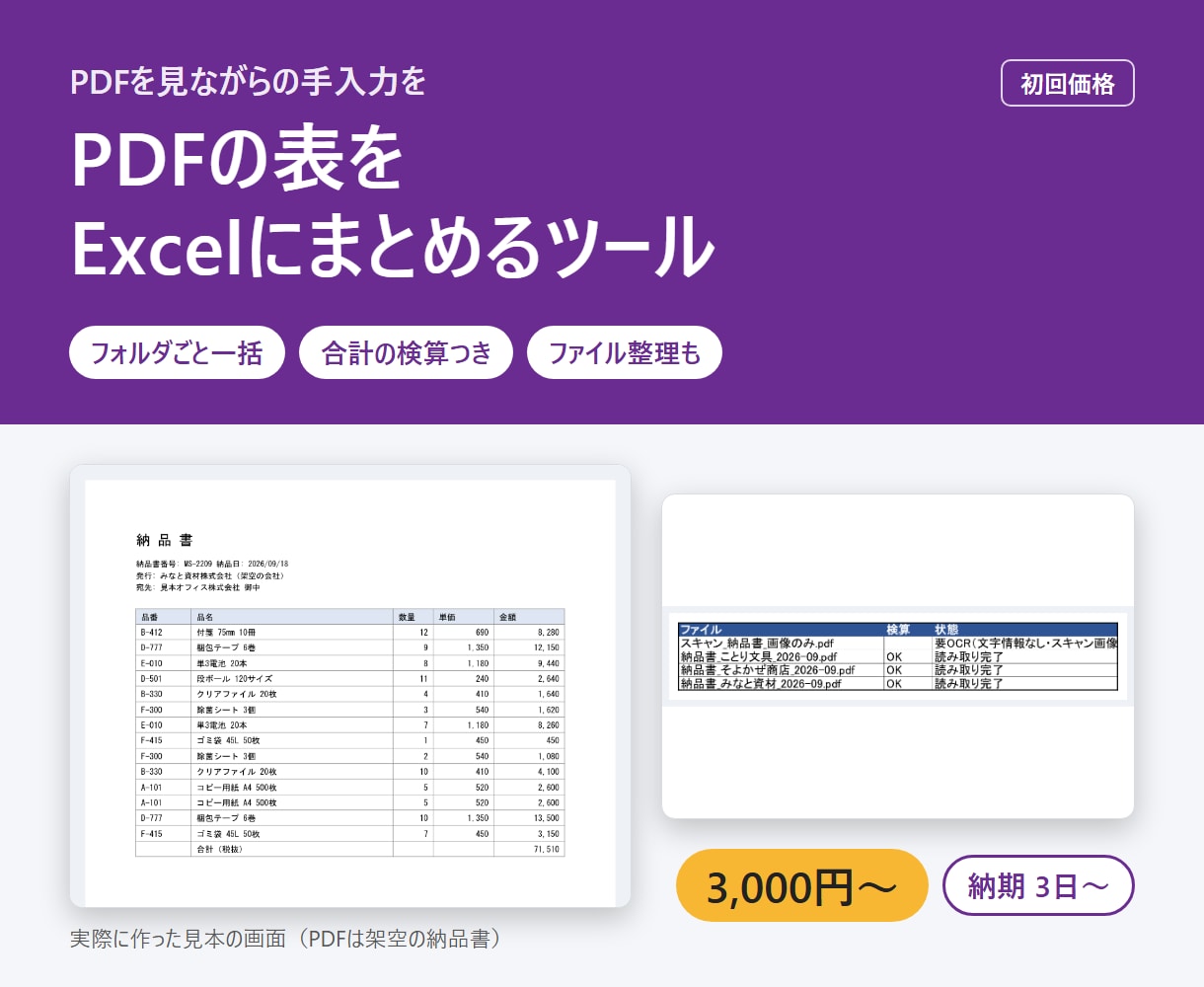Click the amount 1,620
This screenshot has width=1204, height=987.
pyautogui.click(x=549, y=710)
